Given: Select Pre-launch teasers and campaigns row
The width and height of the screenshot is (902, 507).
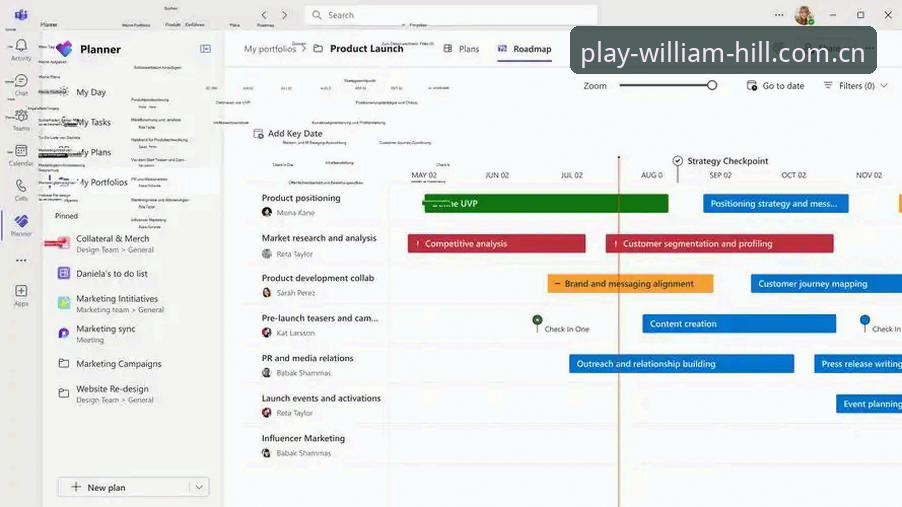Looking at the screenshot, I should click(x=320, y=318).
